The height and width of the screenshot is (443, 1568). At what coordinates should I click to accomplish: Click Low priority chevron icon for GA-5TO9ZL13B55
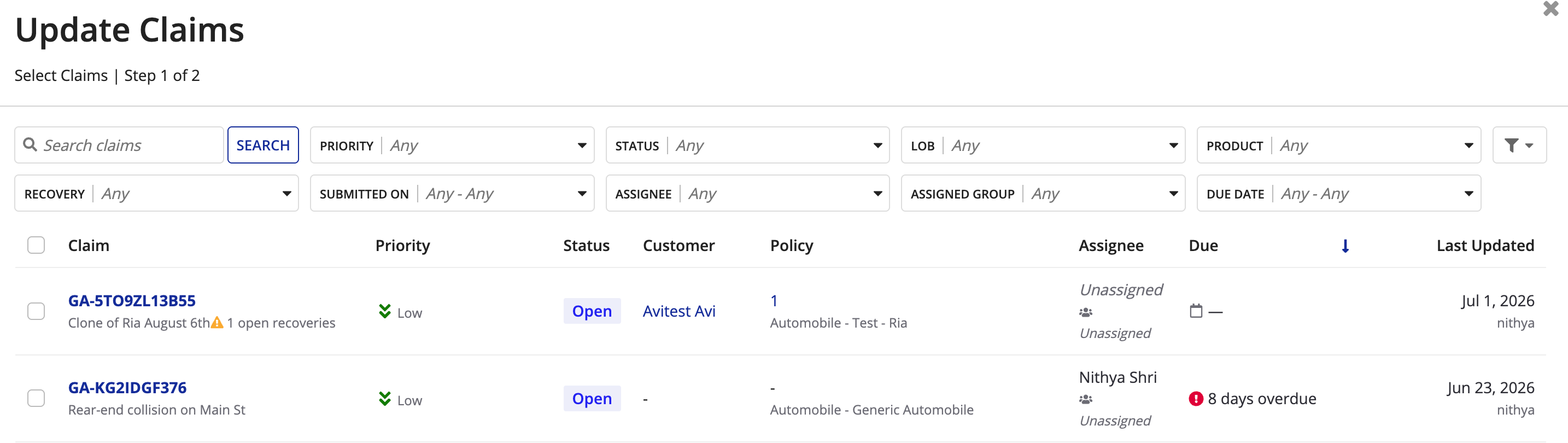click(385, 312)
